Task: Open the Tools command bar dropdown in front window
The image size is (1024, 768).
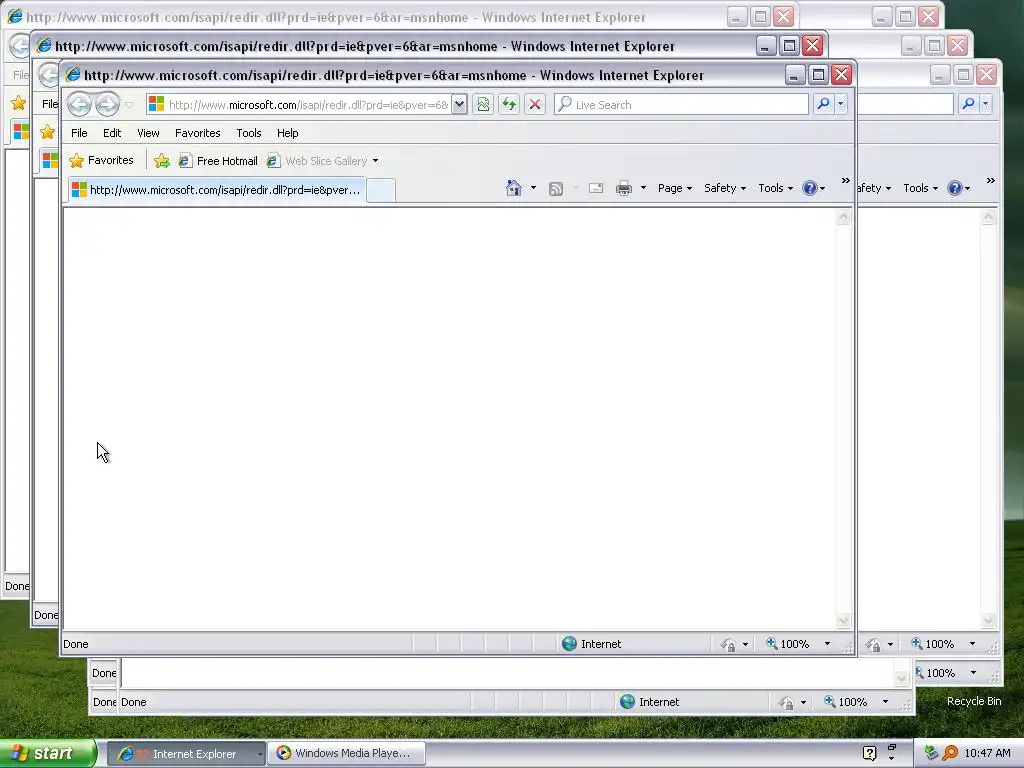Action: pos(775,188)
